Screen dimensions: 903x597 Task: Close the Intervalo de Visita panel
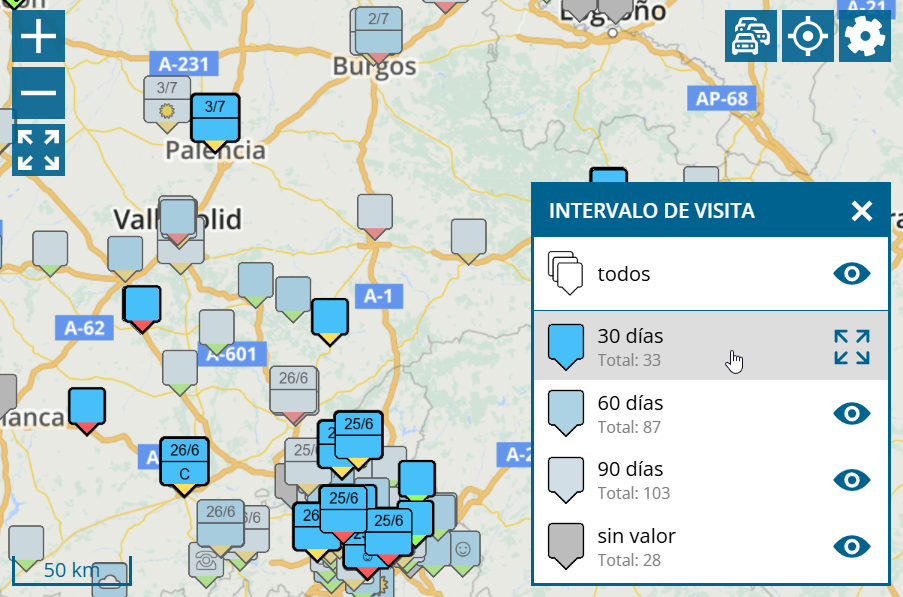(x=862, y=211)
